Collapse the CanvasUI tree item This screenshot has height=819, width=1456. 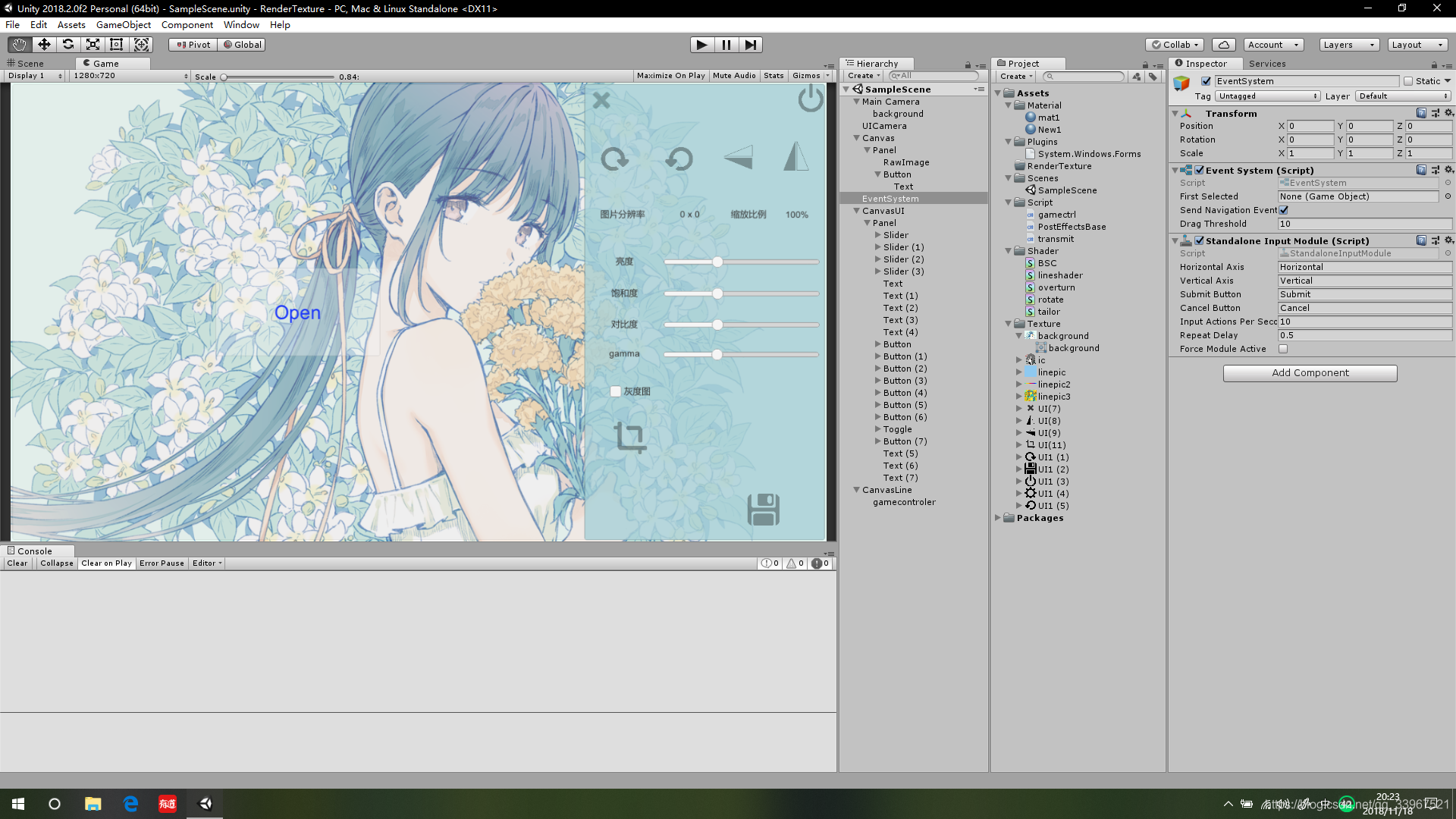point(856,211)
